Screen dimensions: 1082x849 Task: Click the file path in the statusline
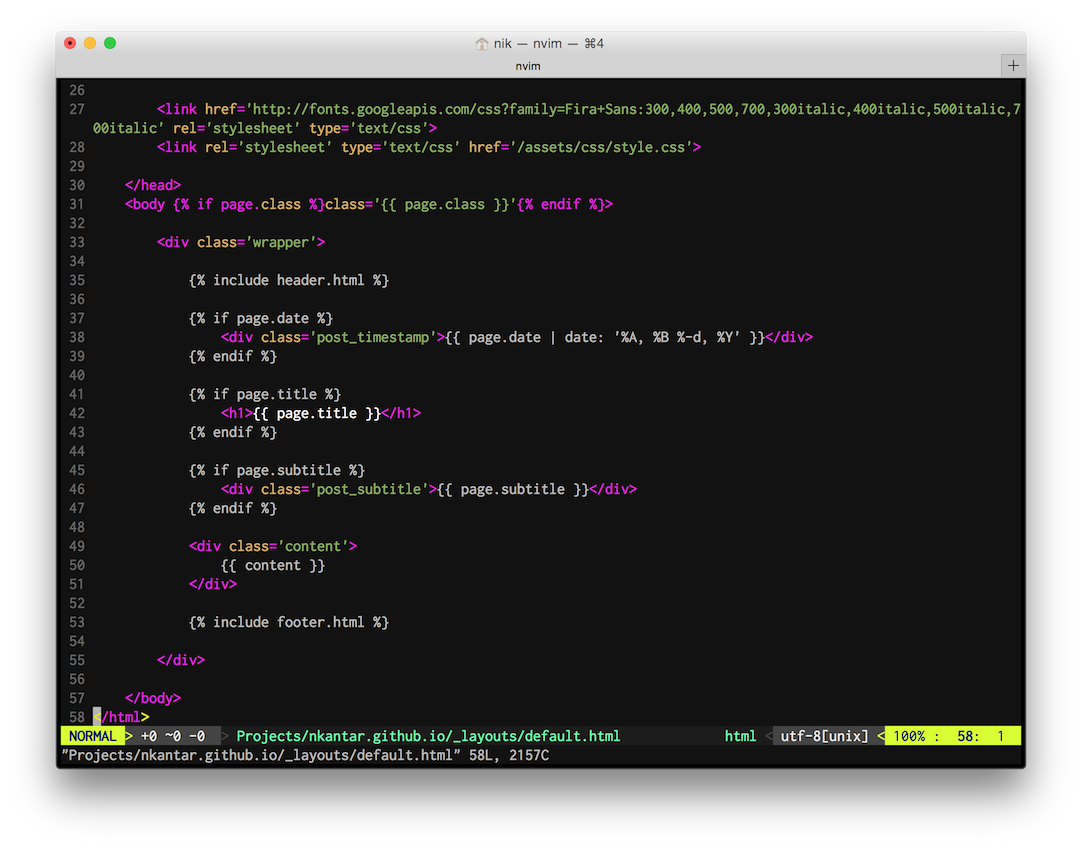point(429,736)
